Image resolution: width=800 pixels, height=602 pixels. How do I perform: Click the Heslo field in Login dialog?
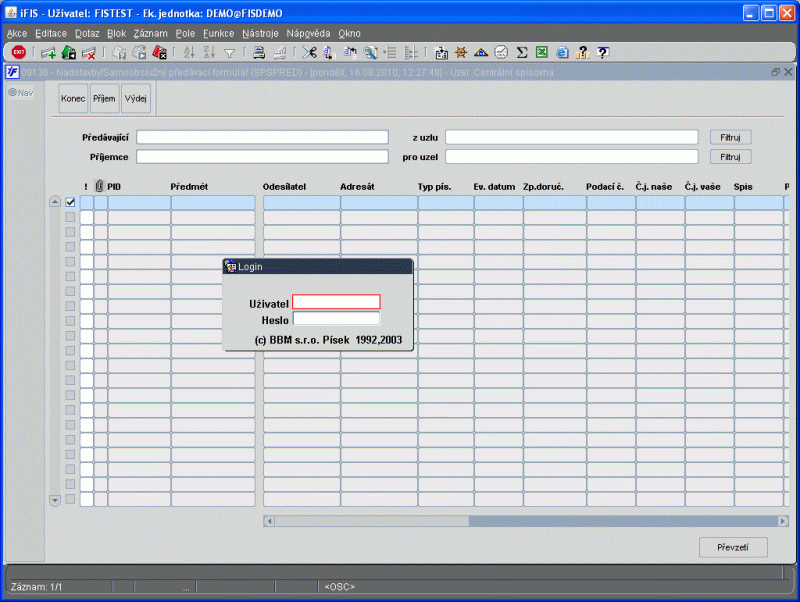pyautogui.click(x=336, y=319)
